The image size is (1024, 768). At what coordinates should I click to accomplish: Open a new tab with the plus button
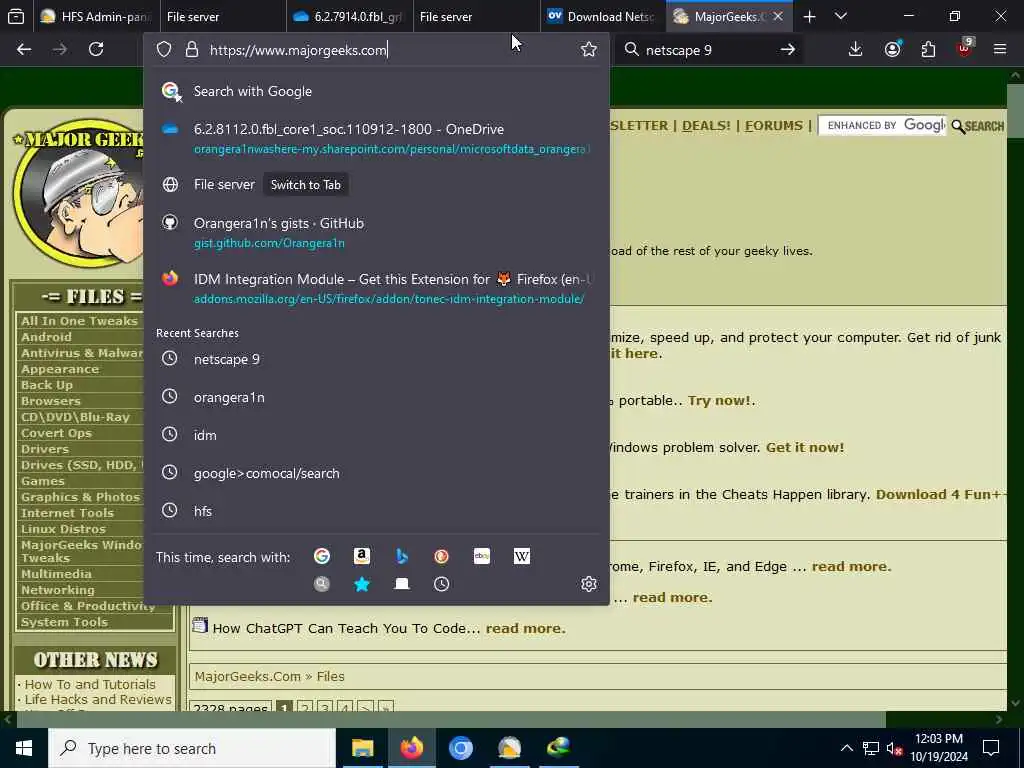tap(809, 16)
